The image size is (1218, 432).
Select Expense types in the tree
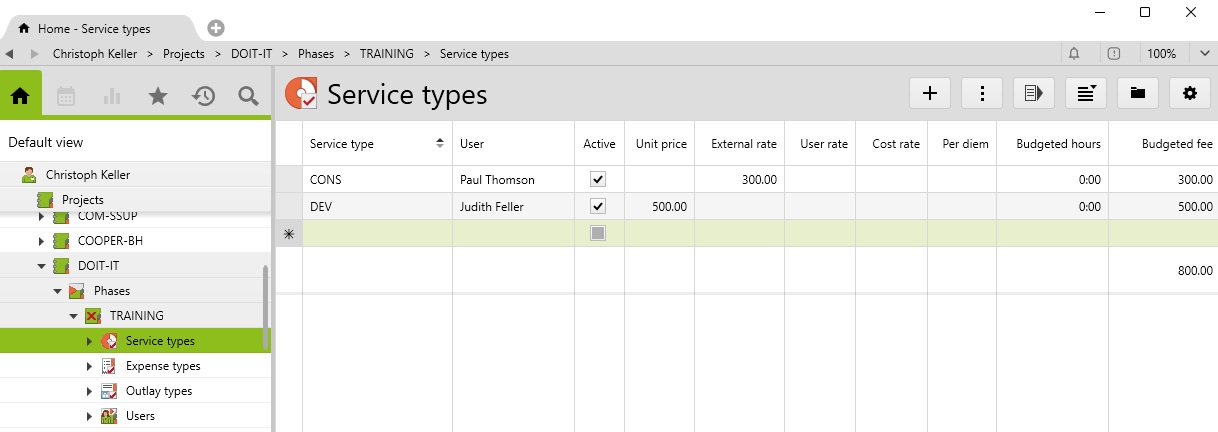163,366
